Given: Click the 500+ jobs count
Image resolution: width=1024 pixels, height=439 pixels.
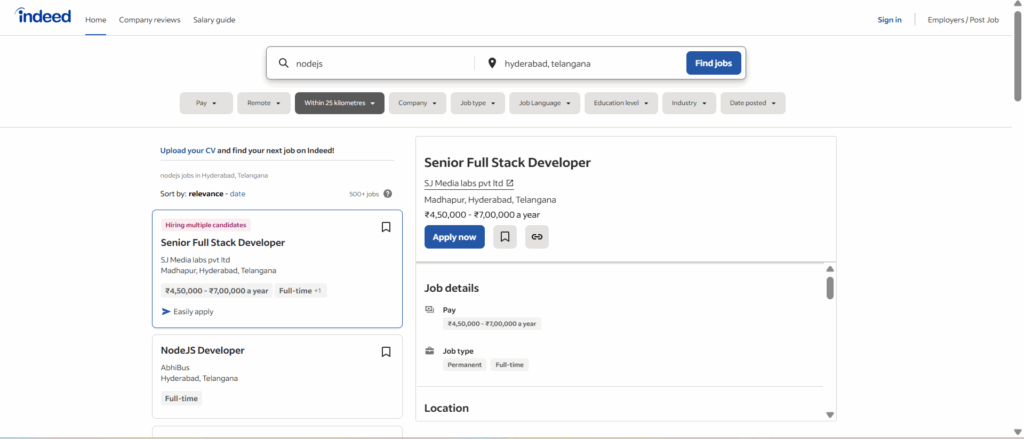Looking at the screenshot, I should [x=364, y=194].
